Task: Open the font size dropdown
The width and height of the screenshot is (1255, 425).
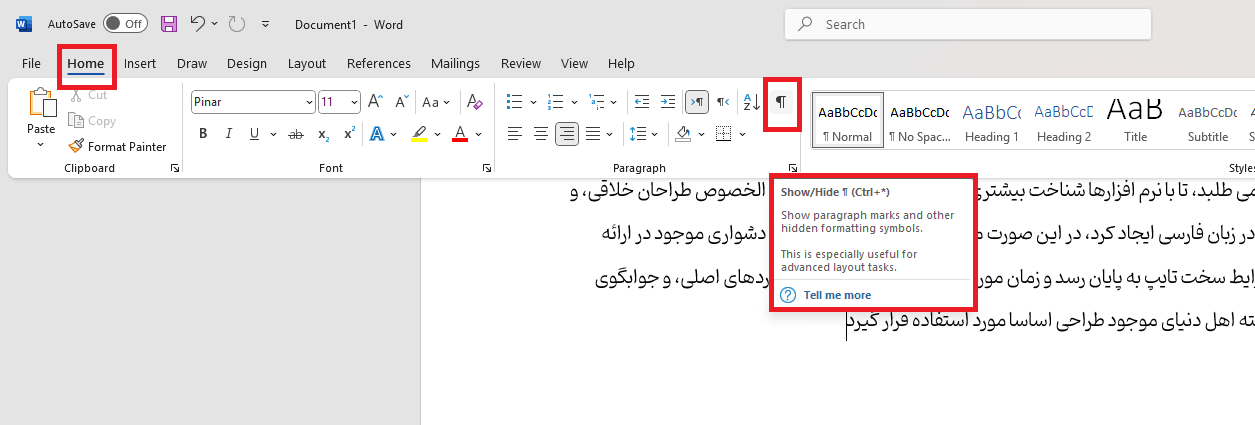Action: tap(354, 102)
